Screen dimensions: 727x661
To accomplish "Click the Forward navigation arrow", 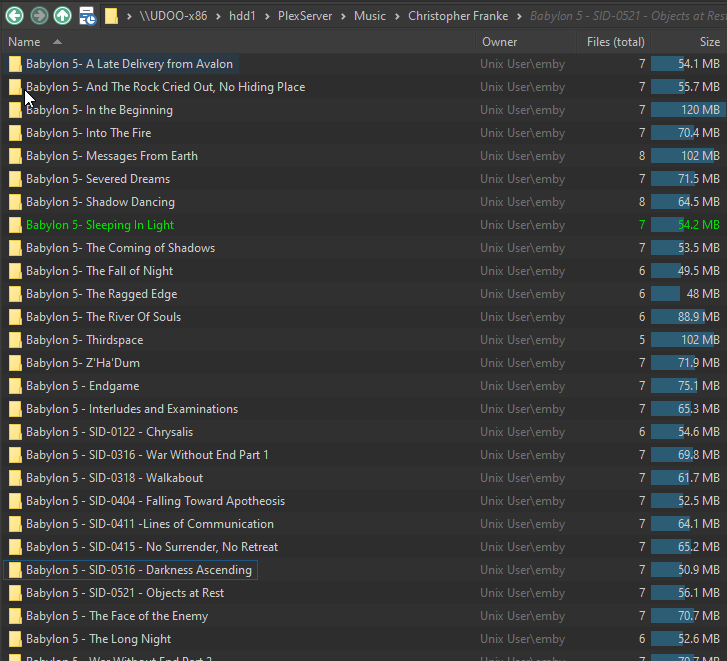I will (x=39, y=16).
